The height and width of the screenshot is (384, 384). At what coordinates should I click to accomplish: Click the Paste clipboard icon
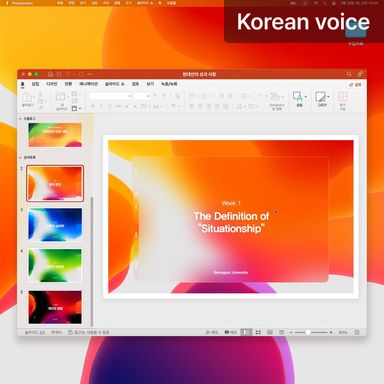pyautogui.click(x=27, y=98)
